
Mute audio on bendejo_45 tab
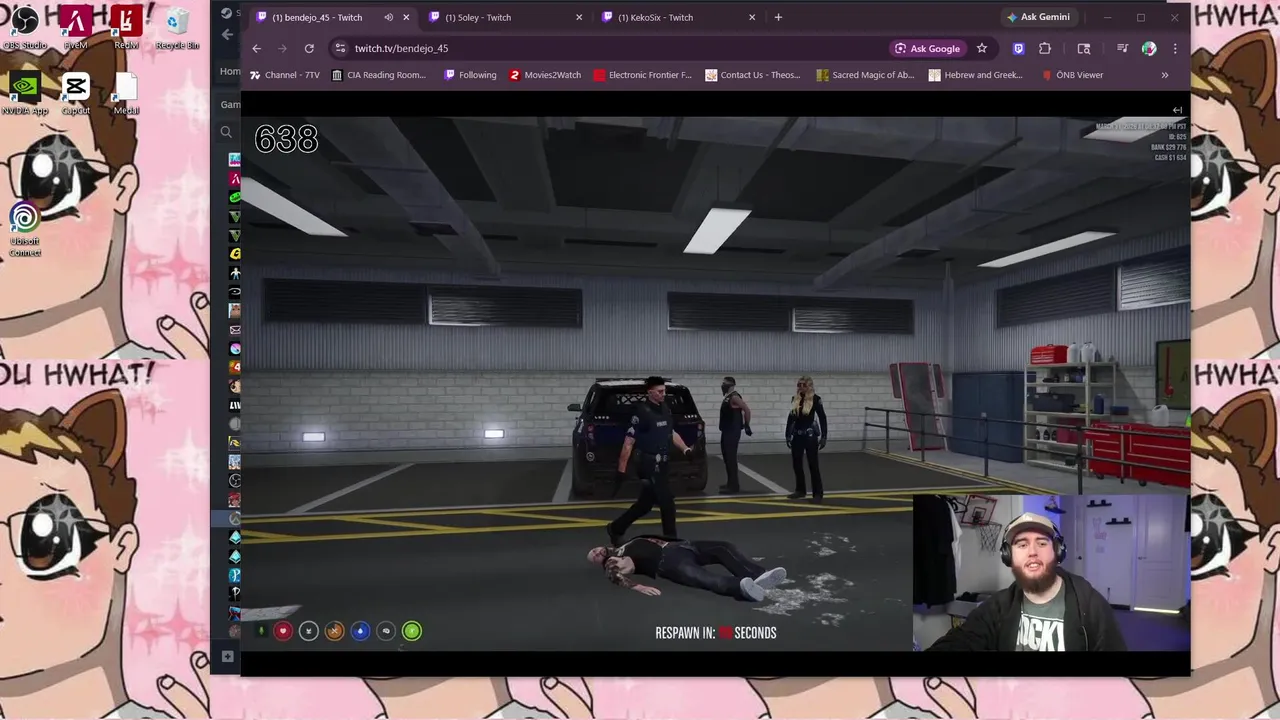[388, 17]
